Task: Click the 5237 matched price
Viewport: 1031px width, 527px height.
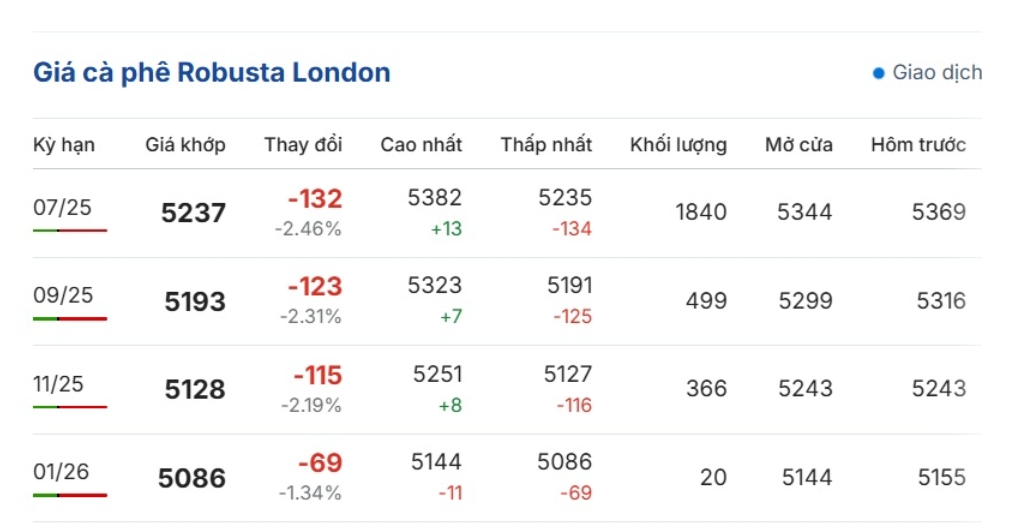Action: (x=193, y=213)
